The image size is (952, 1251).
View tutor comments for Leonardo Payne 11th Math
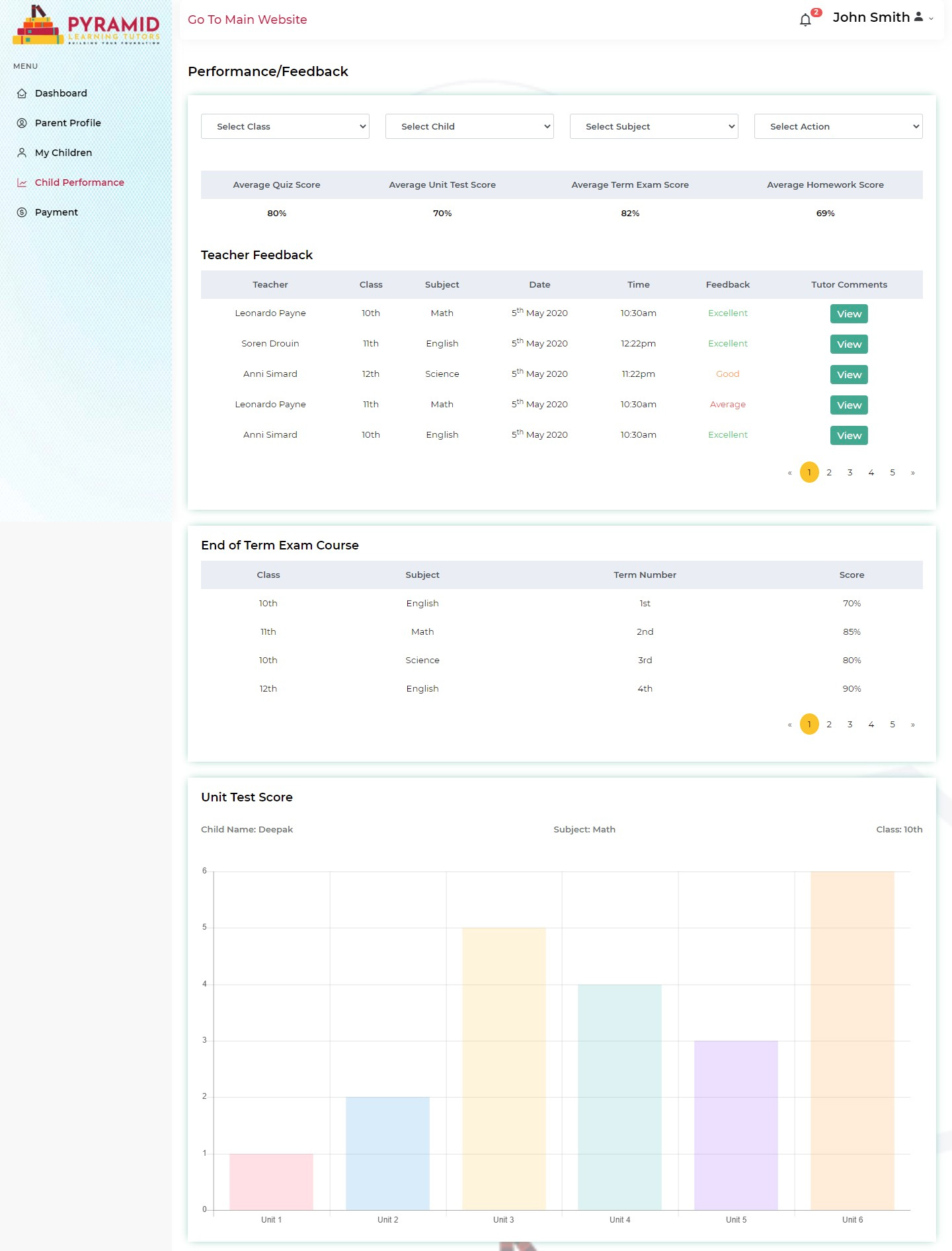(849, 405)
